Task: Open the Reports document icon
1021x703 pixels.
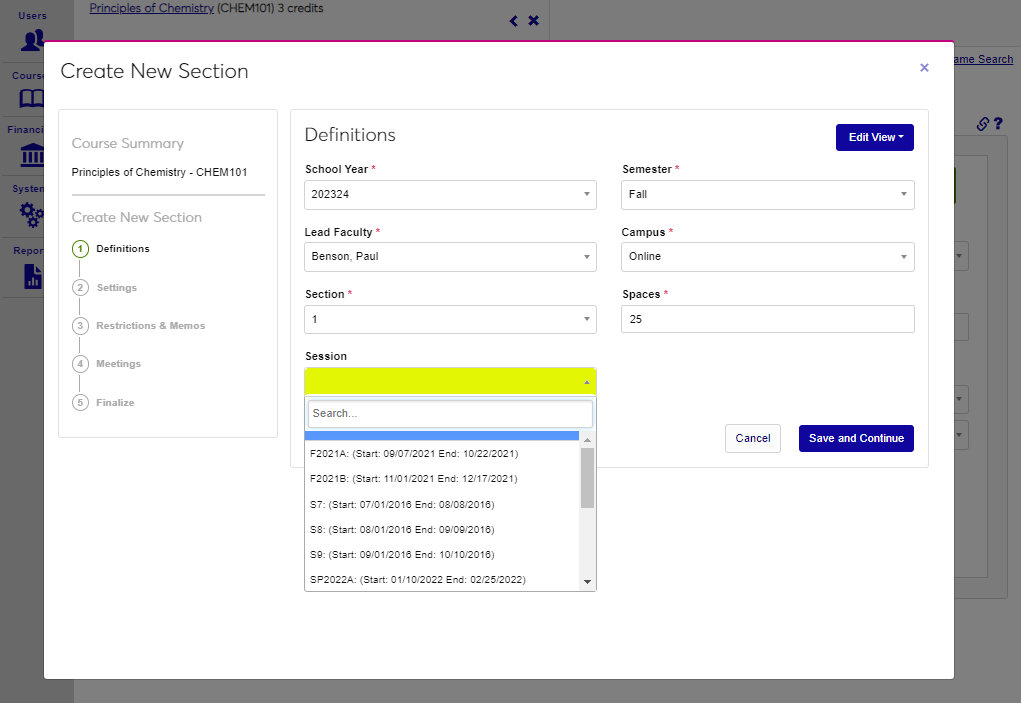Action: [x=32, y=276]
